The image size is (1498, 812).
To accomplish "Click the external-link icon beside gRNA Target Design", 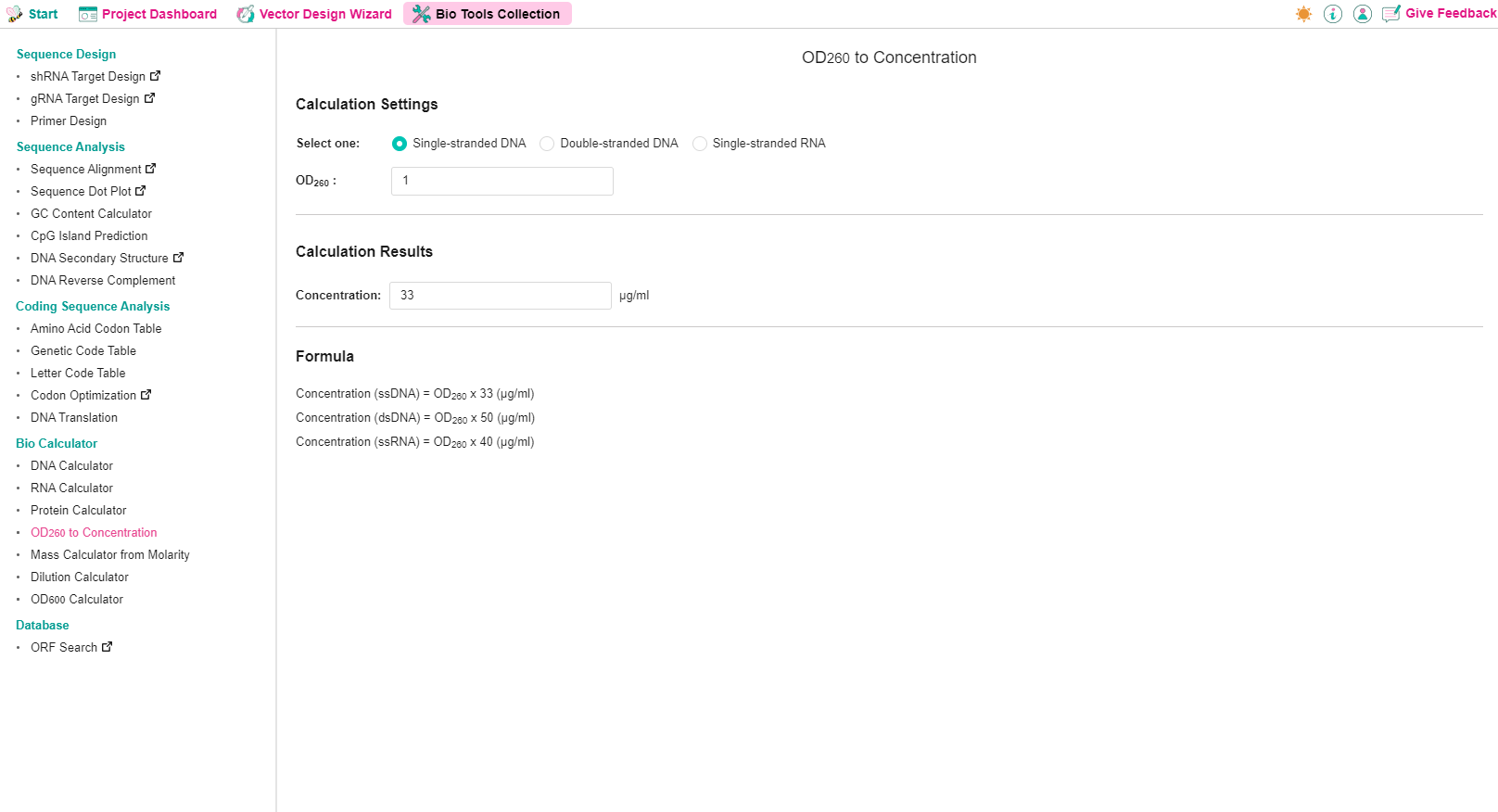I will click(149, 98).
